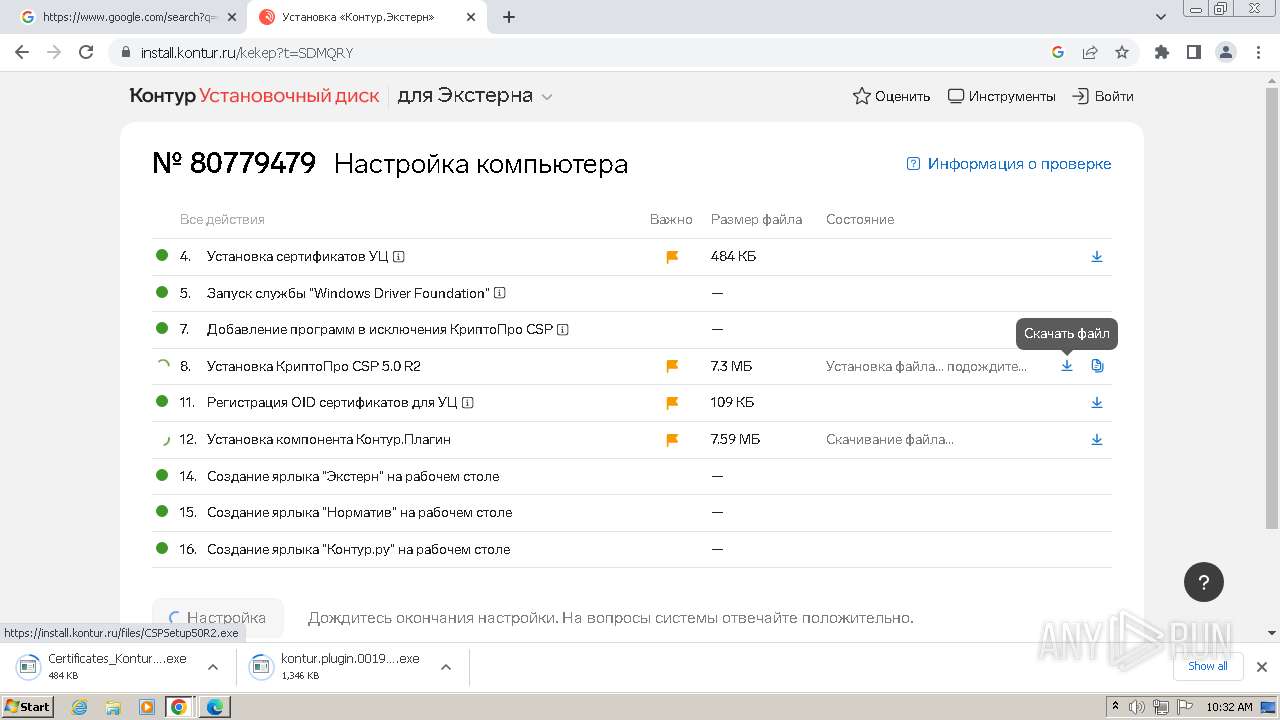Open a new browser tab
The image size is (1280, 720).
pos(509,17)
